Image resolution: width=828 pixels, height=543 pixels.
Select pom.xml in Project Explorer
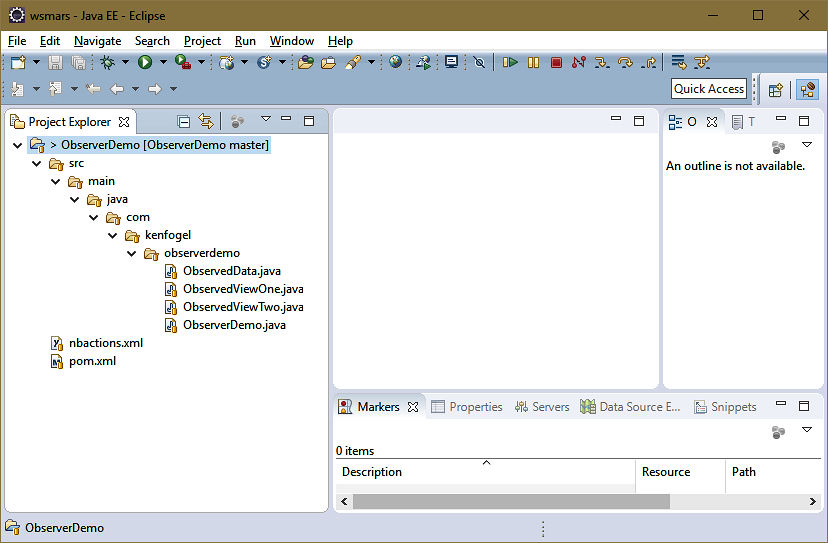pyautogui.click(x=92, y=361)
